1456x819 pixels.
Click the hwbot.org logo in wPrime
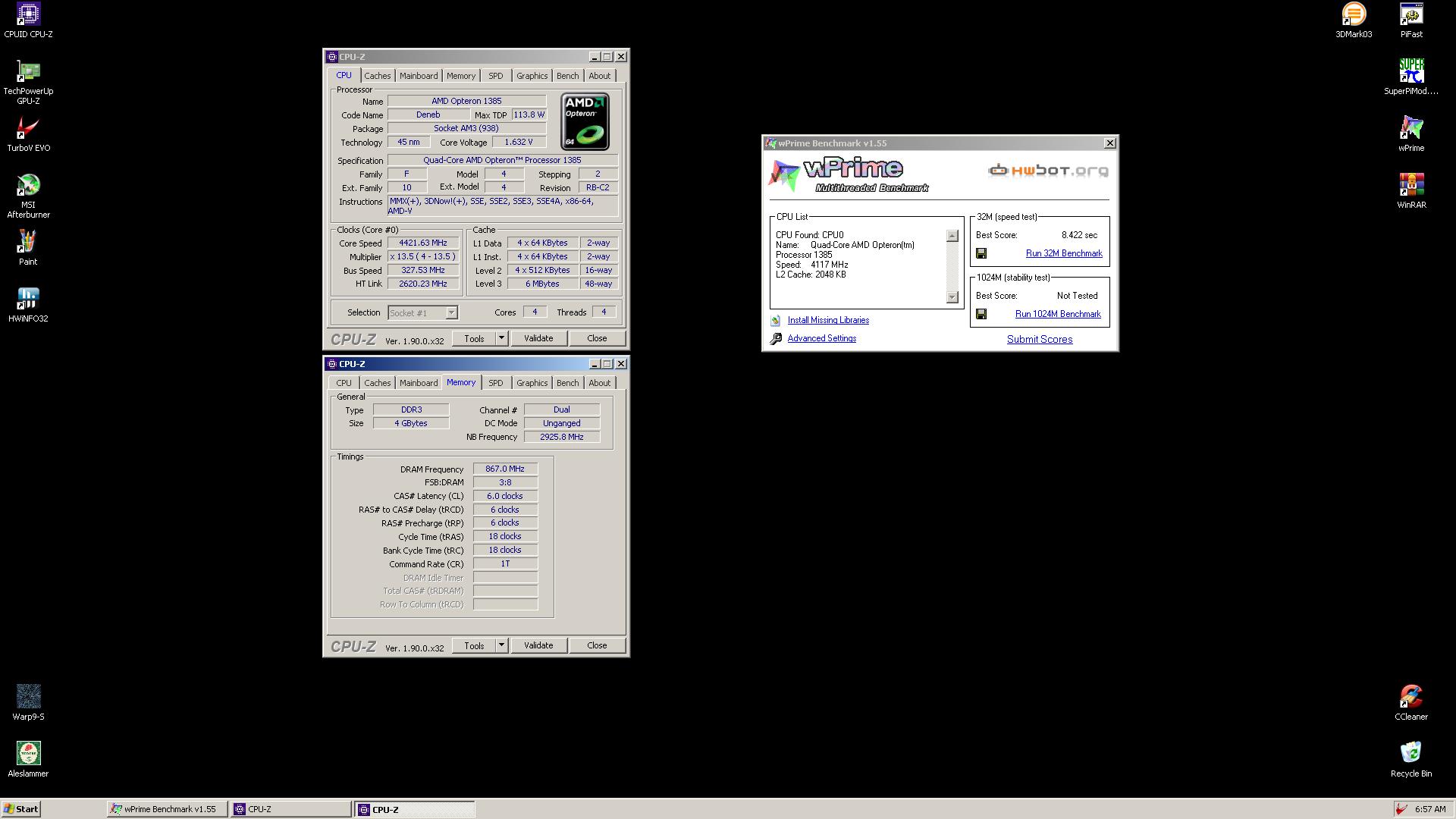pyautogui.click(x=1048, y=171)
